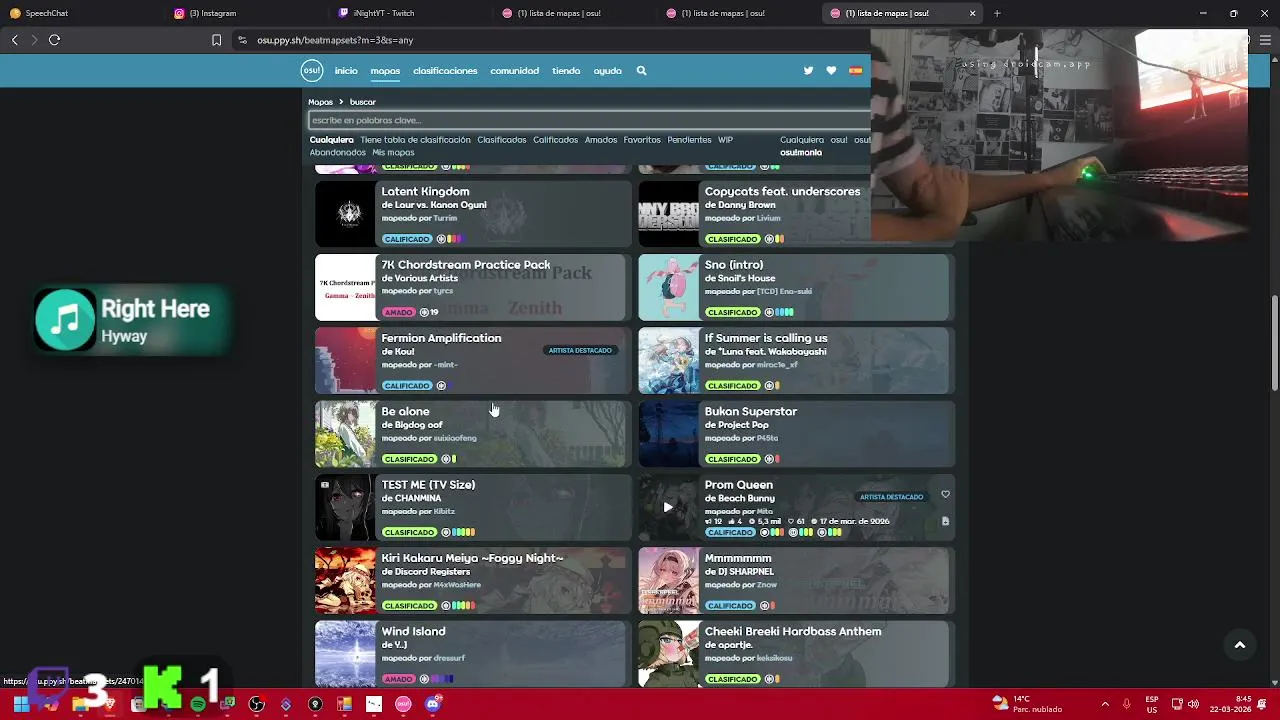Open the ayuda navigation menu
This screenshot has width=1280, height=720.
607,71
